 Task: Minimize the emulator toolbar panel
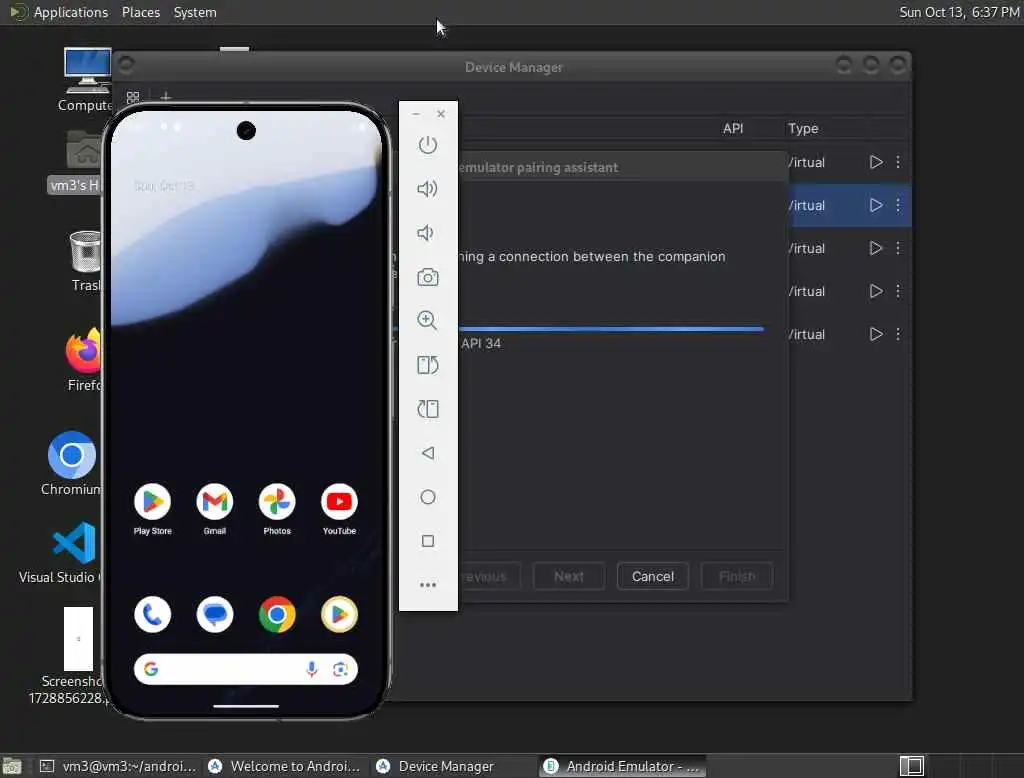click(x=416, y=114)
